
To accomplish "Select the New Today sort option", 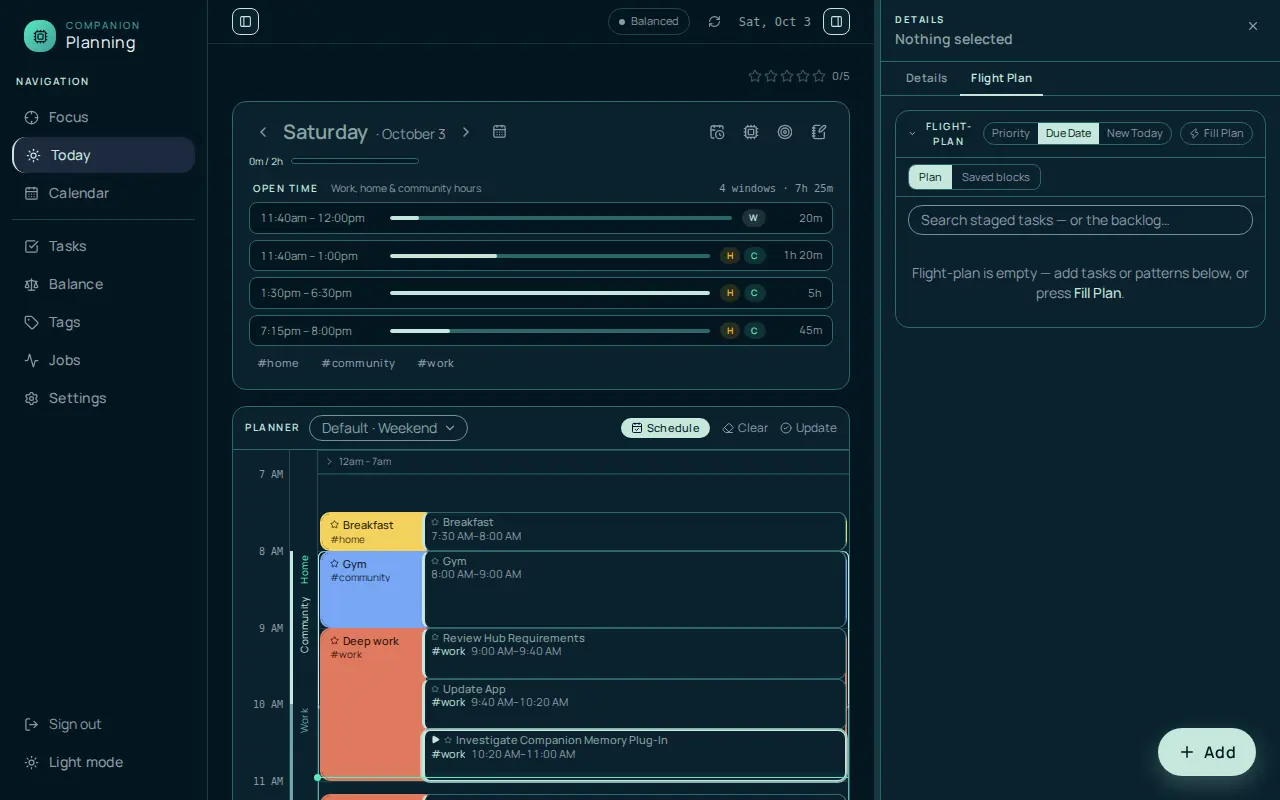I will [1135, 133].
